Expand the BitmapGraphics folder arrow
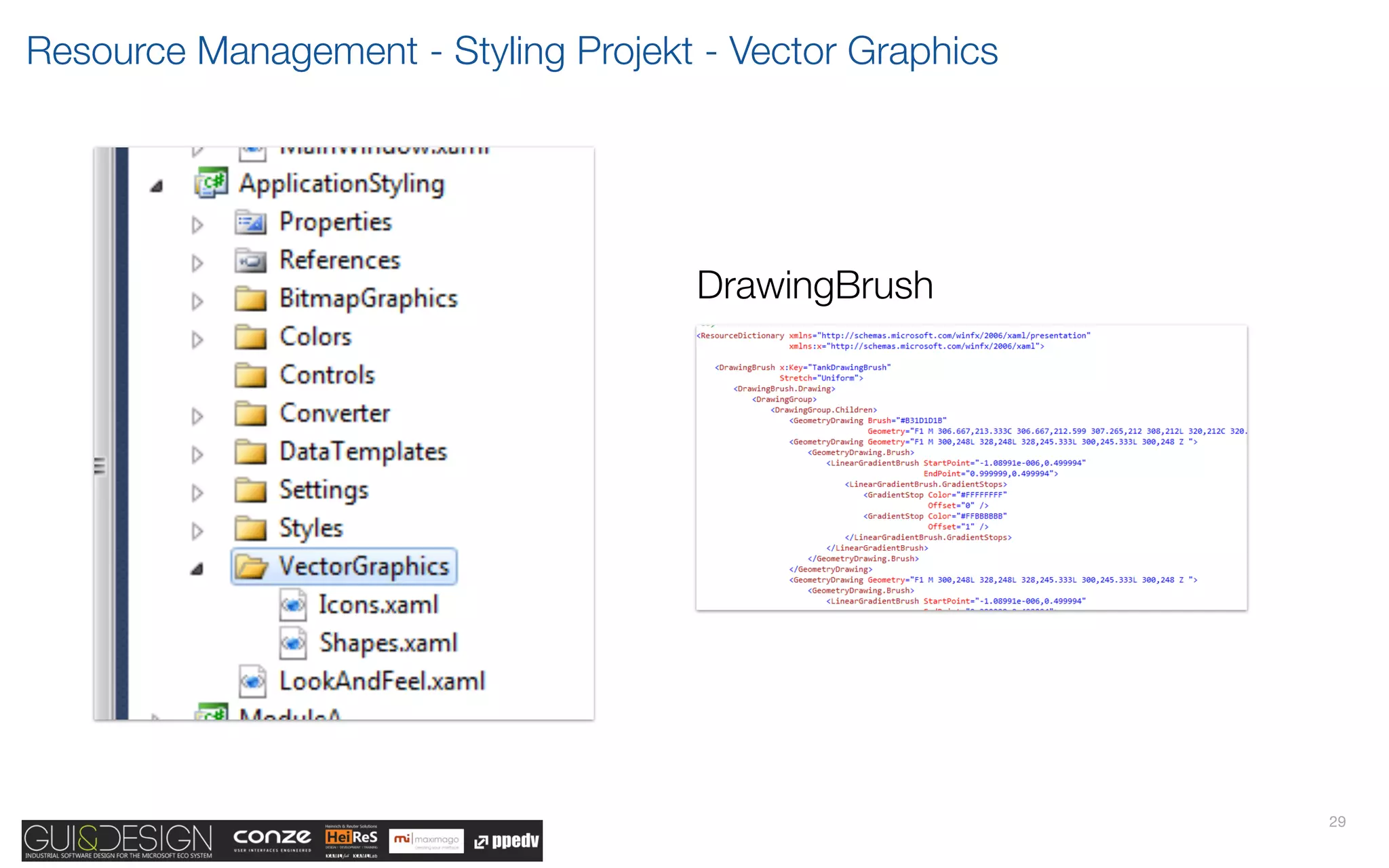Viewport: 1389px width, 868px height. (197, 301)
